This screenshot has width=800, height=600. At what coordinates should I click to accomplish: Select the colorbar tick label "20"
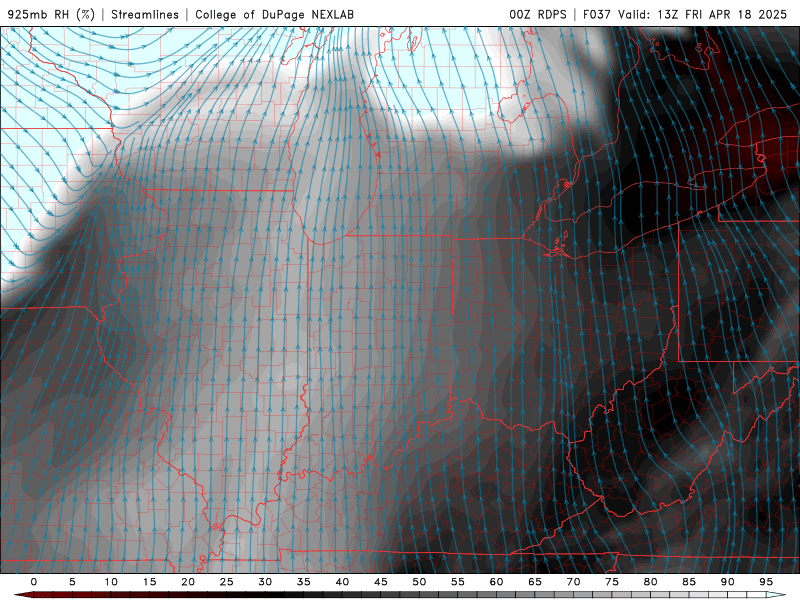tap(188, 582)
